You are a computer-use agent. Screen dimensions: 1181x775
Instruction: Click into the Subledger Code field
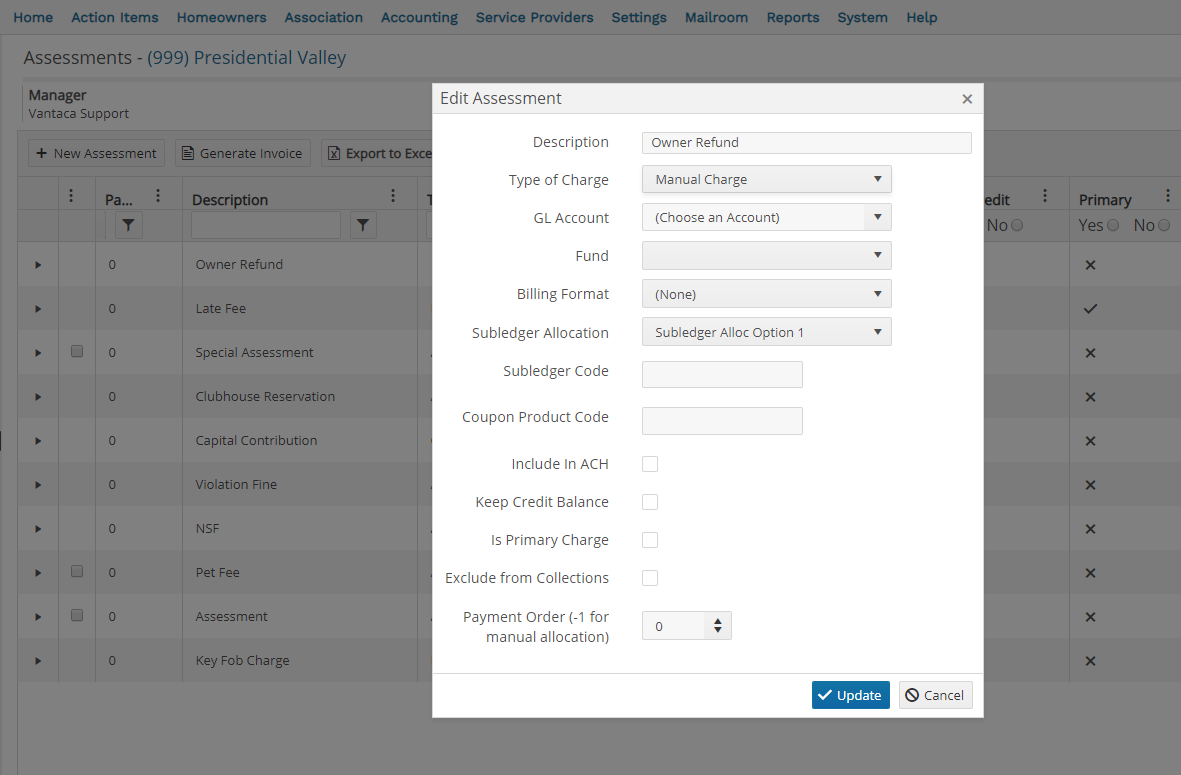pyautogui.click(x=722, y=375)
